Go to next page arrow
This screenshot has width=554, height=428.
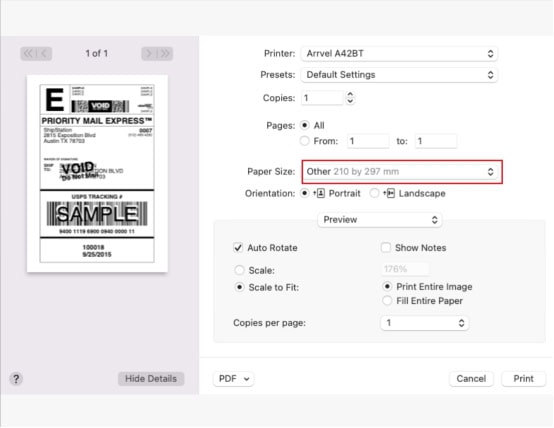tap(149, 54)
